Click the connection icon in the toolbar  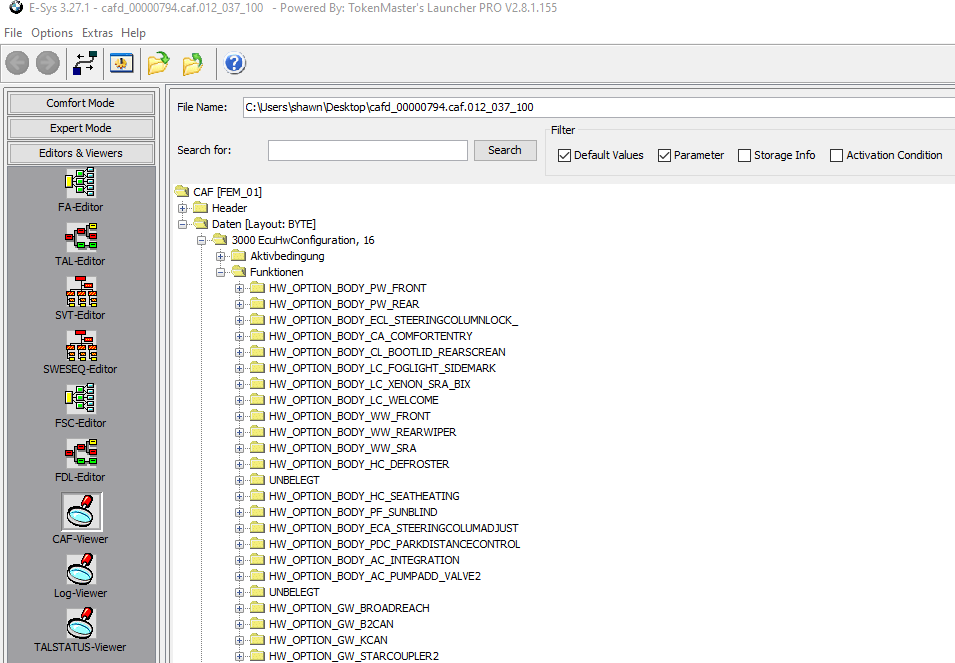tap(85, 63)
